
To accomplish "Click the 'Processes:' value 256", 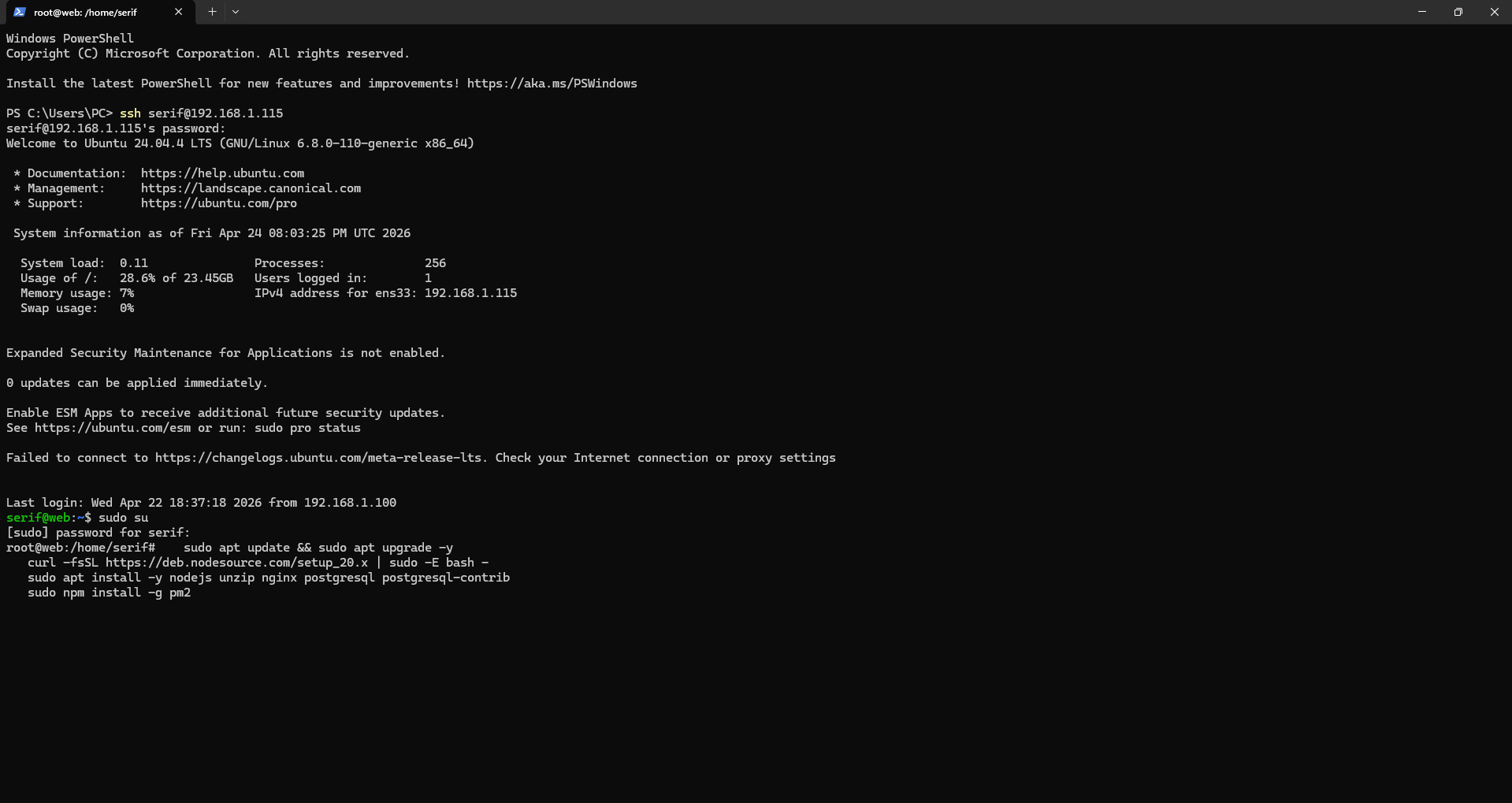I will (x=435, y=263).
